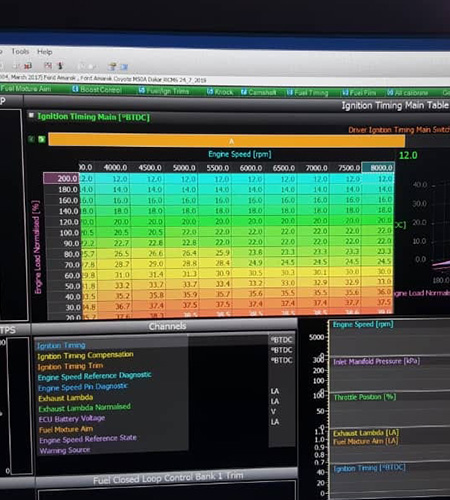
Task: Select the cell with value 24.9
Action: click(x=248, y=263)
